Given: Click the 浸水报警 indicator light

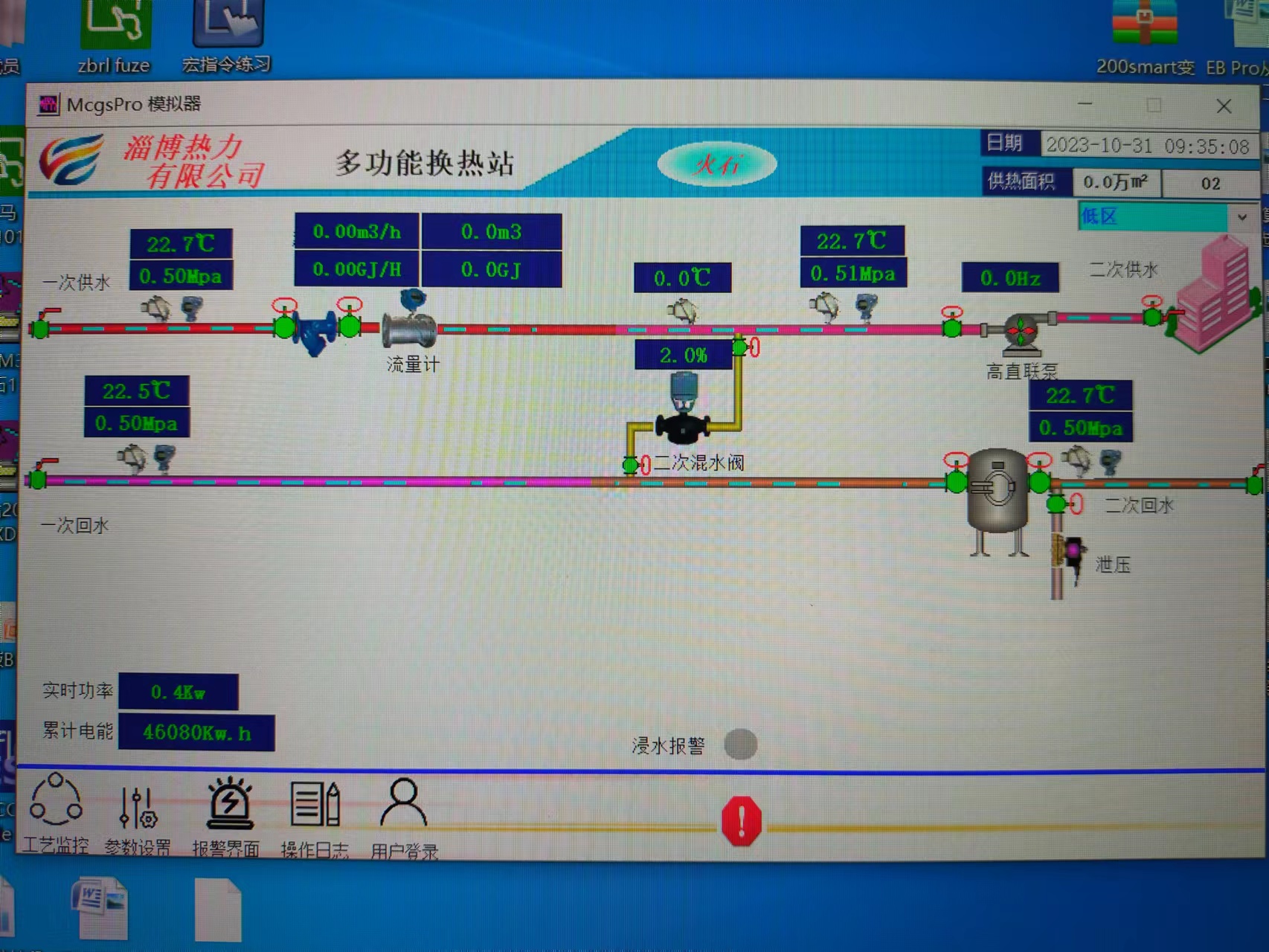Looking at the screenshot, I should click(740, 744).
